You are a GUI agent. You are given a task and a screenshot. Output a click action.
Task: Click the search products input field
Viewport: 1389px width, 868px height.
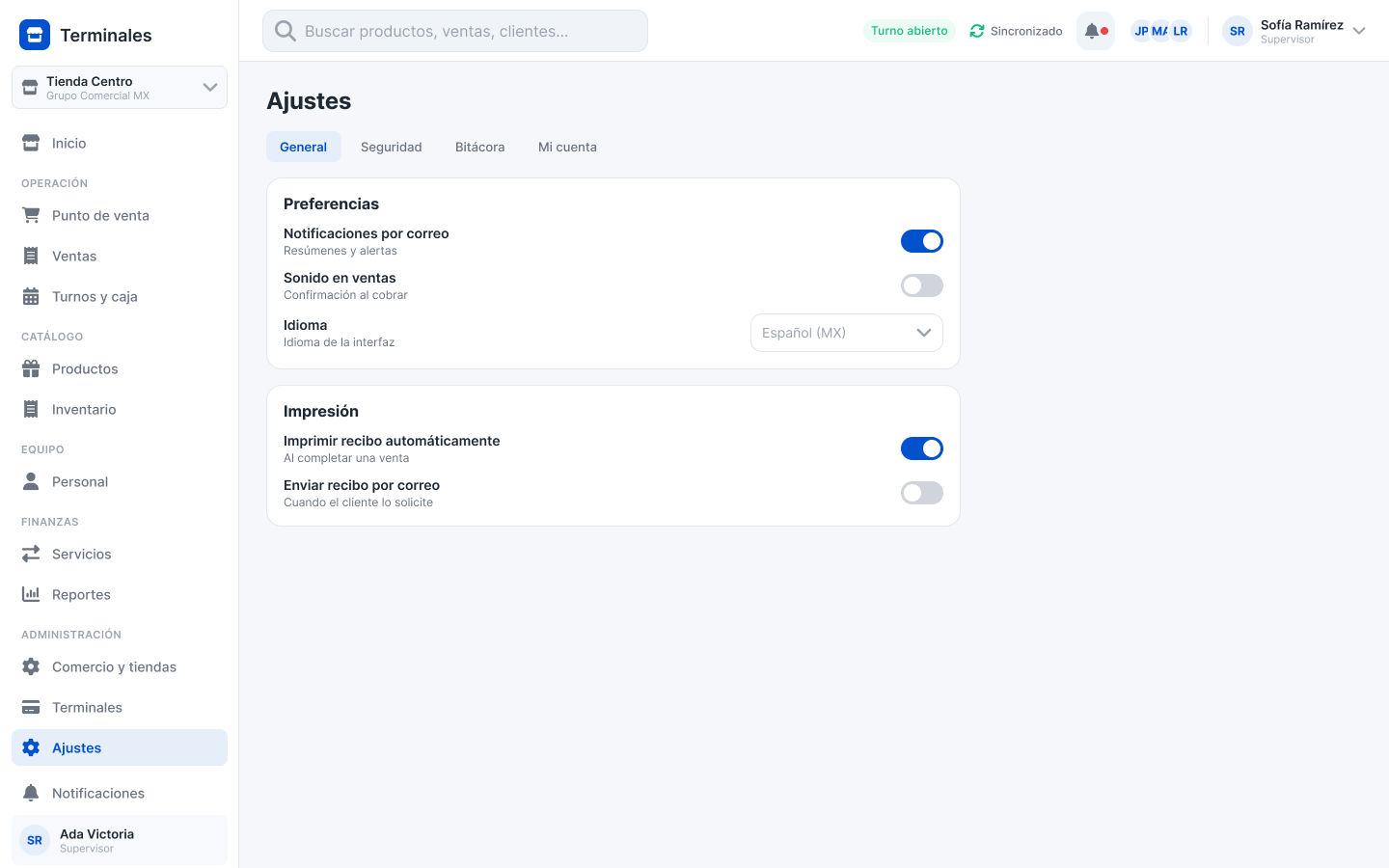(x=455, y=31)
